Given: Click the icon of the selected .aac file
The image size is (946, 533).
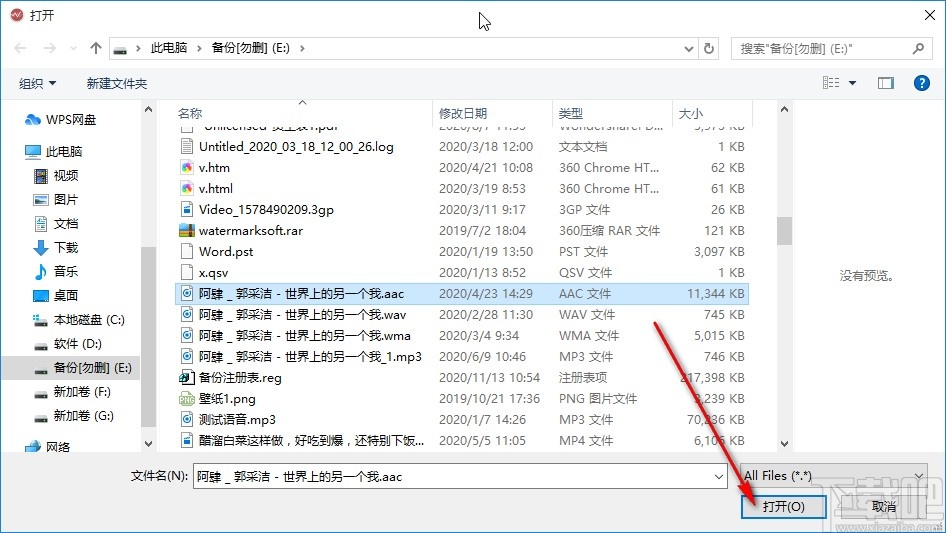Looking at the screenshot, I should 187,294.
